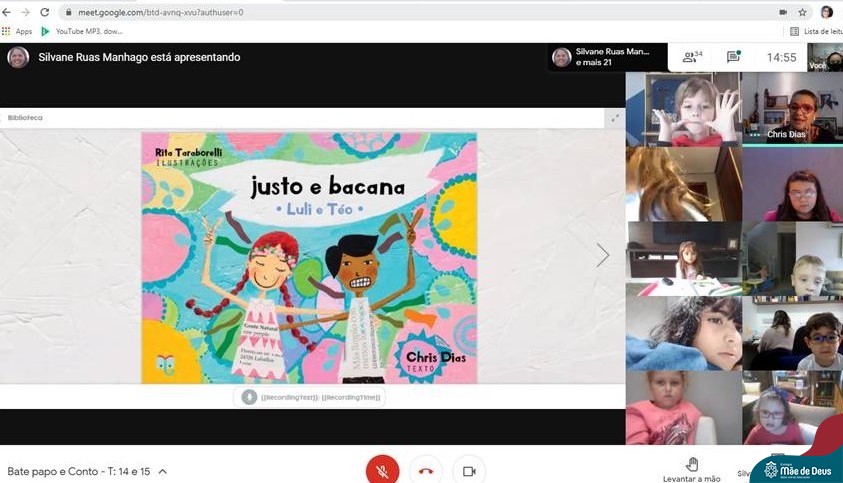Expand the Biblioteca presentation to fullscreen
Viewport: 843px width, 483px height.
coord(615,118)
